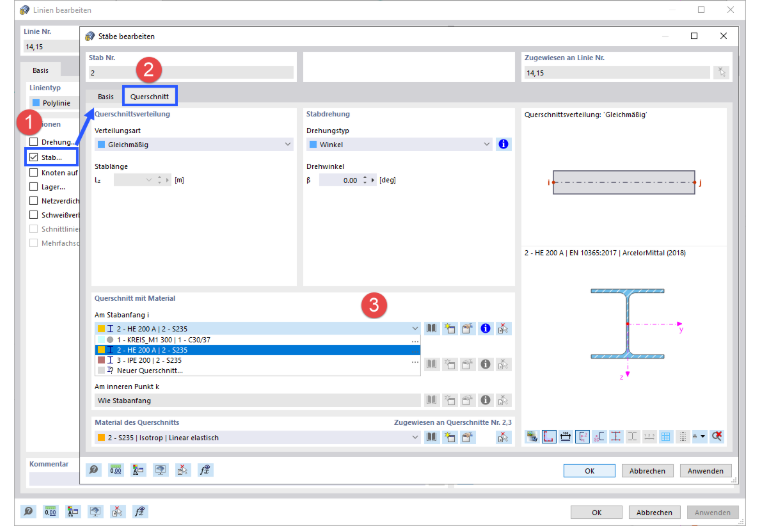The height and width of the screenshot is (526, 760).
Task: Click the Schnittlinie checkbox
Action: click(33, 228)
